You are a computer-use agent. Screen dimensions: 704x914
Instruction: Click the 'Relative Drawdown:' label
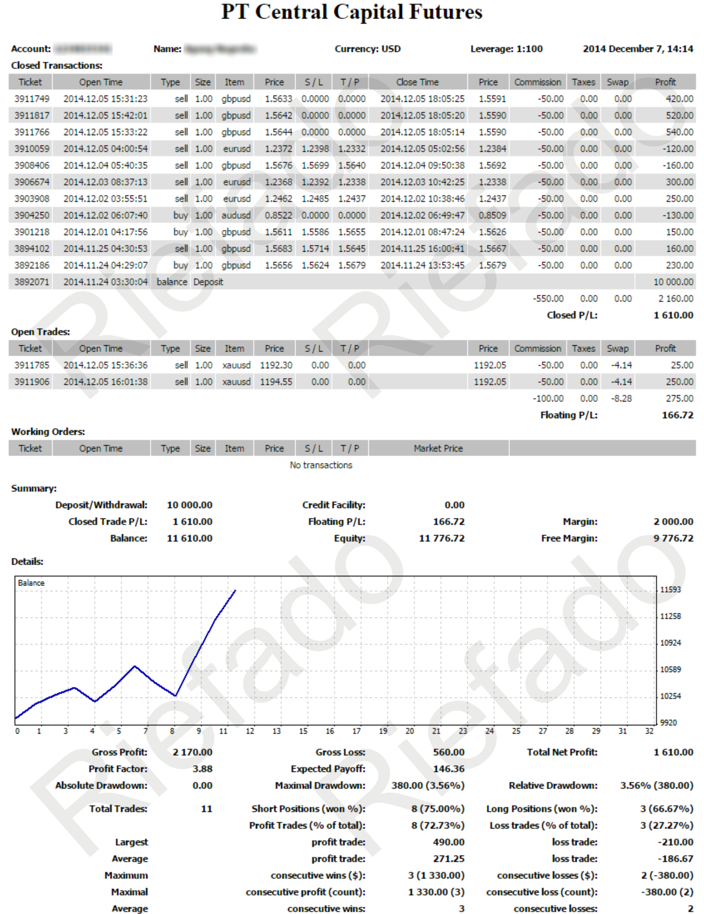[x=553, y=785]
